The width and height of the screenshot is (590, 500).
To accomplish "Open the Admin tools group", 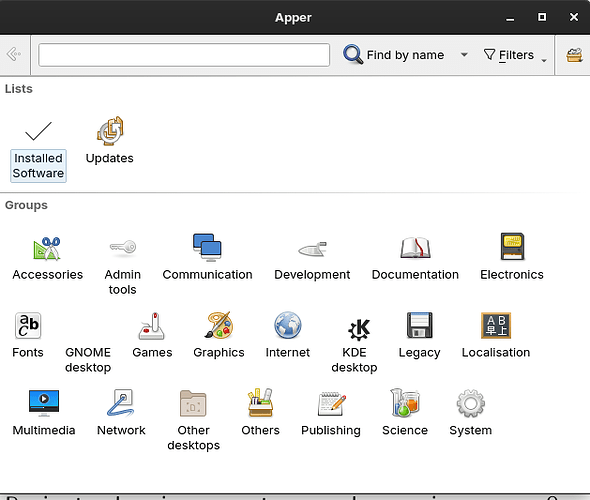I will coord(123,265).
